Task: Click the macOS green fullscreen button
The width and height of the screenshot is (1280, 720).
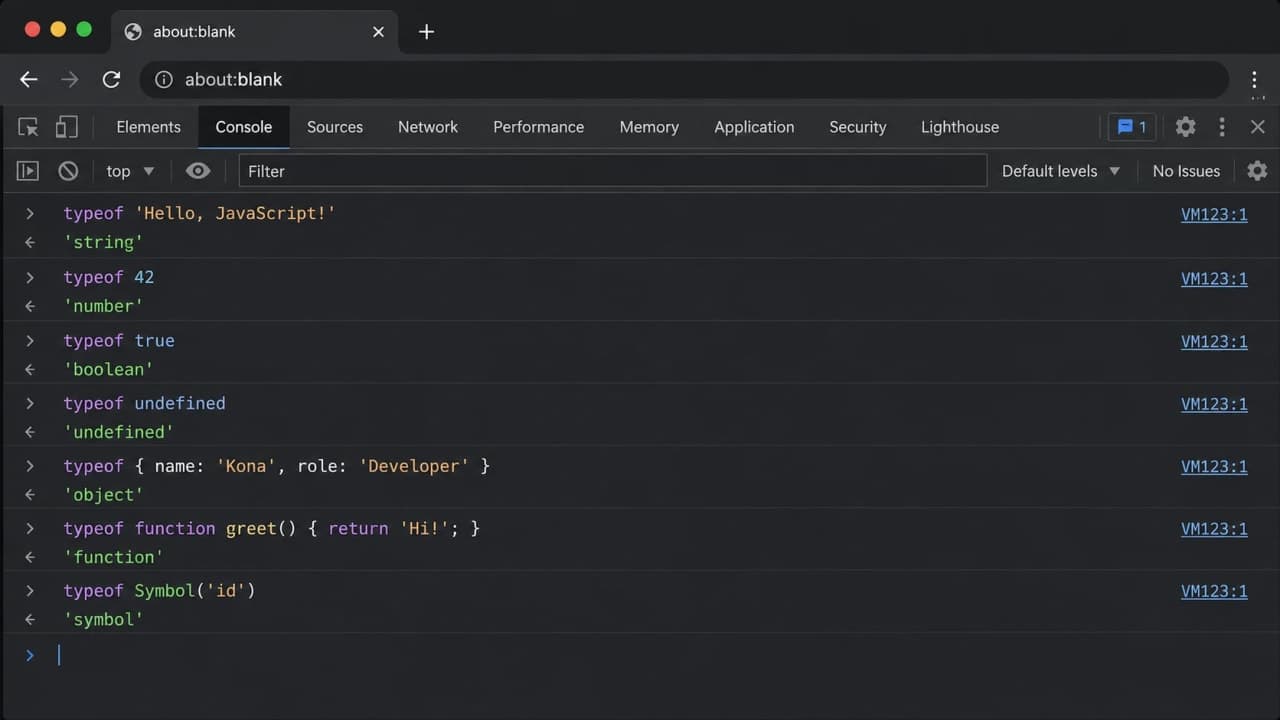Action: coord(84,30)
